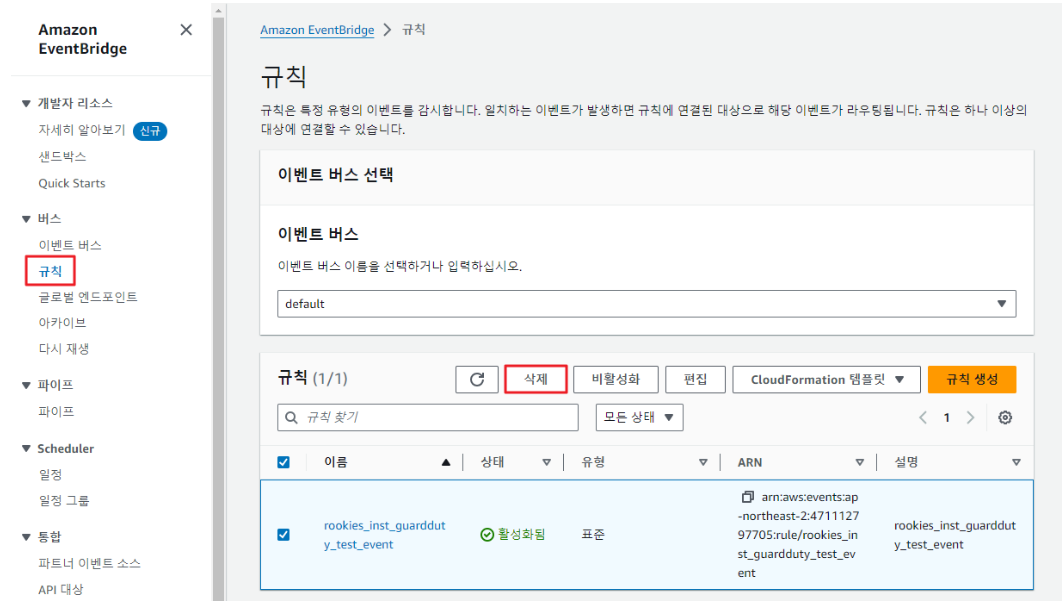Image resolution: width=1062 pixels, height=601 pixels.
Task: Copy the rule ARN to clipboard
Action: [x=747, y=497]
